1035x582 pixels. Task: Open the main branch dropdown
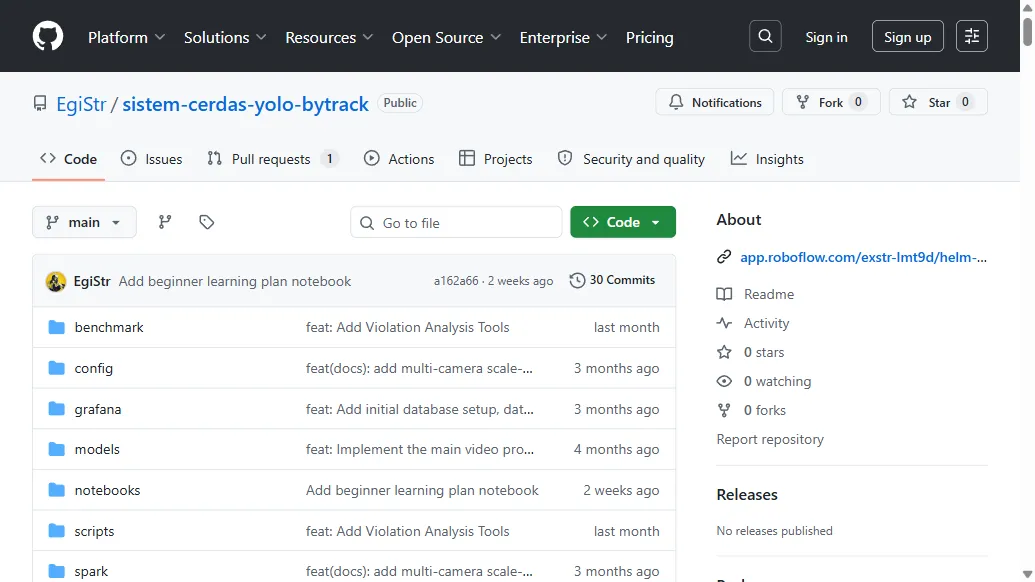pyautogui.click(x=84, y=222)
